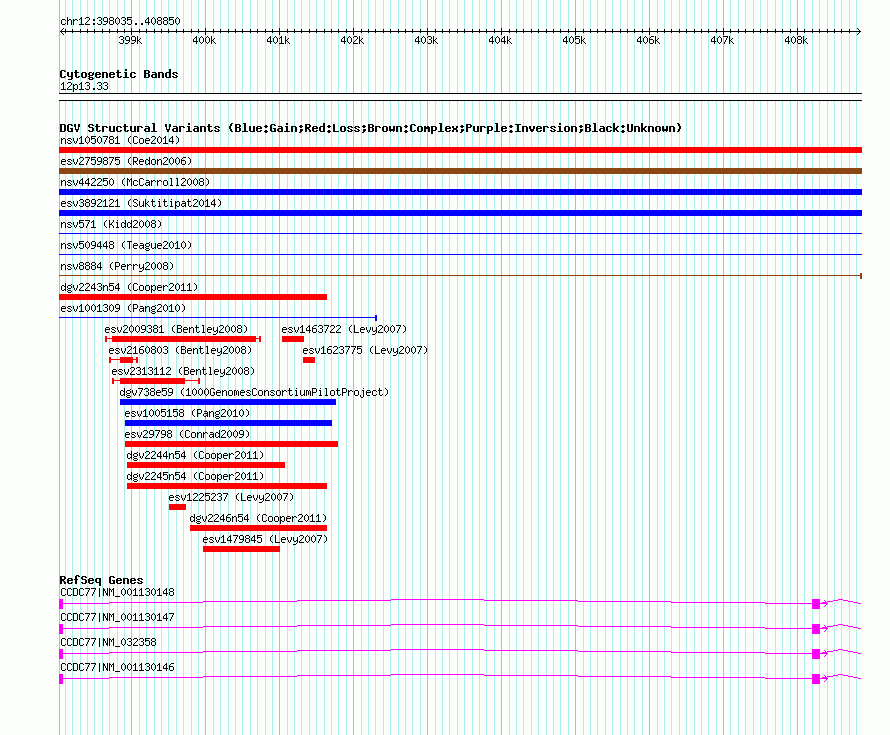Click the red dgv2244n54 loss bar
The image size is (890, 735).
tap(206, 465)
